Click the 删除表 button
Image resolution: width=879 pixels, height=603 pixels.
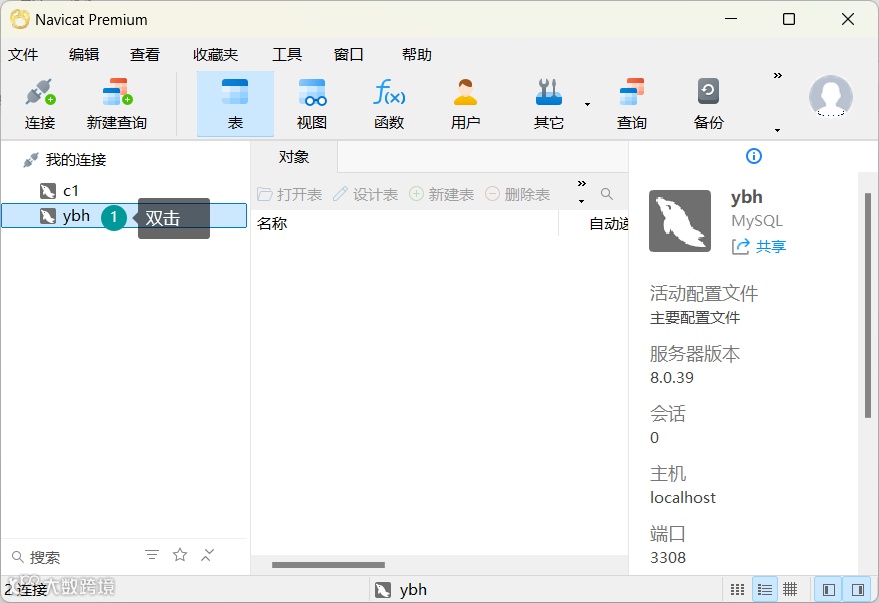pyautogui.click(x=517, y=194)
